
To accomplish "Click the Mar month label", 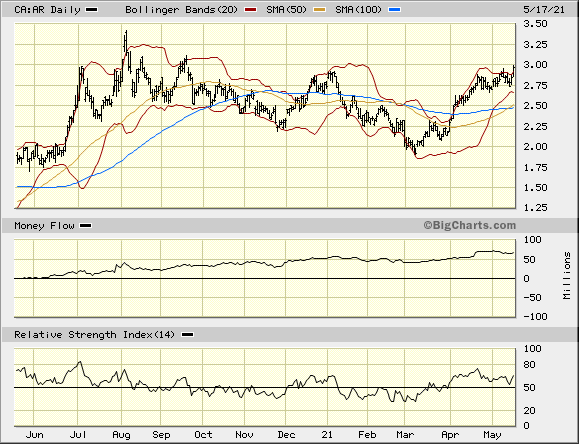I will coord(405,435).
